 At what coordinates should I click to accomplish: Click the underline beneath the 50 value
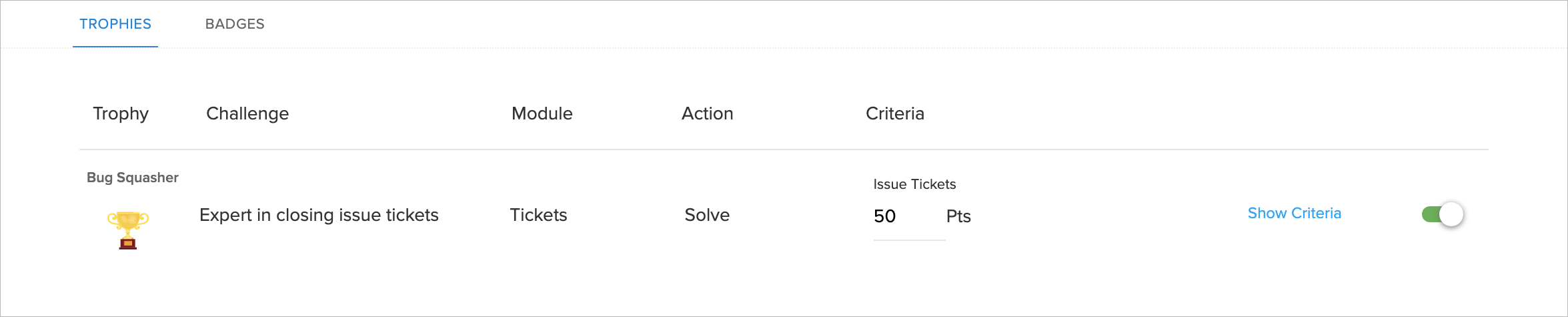[x=909, y=240]
